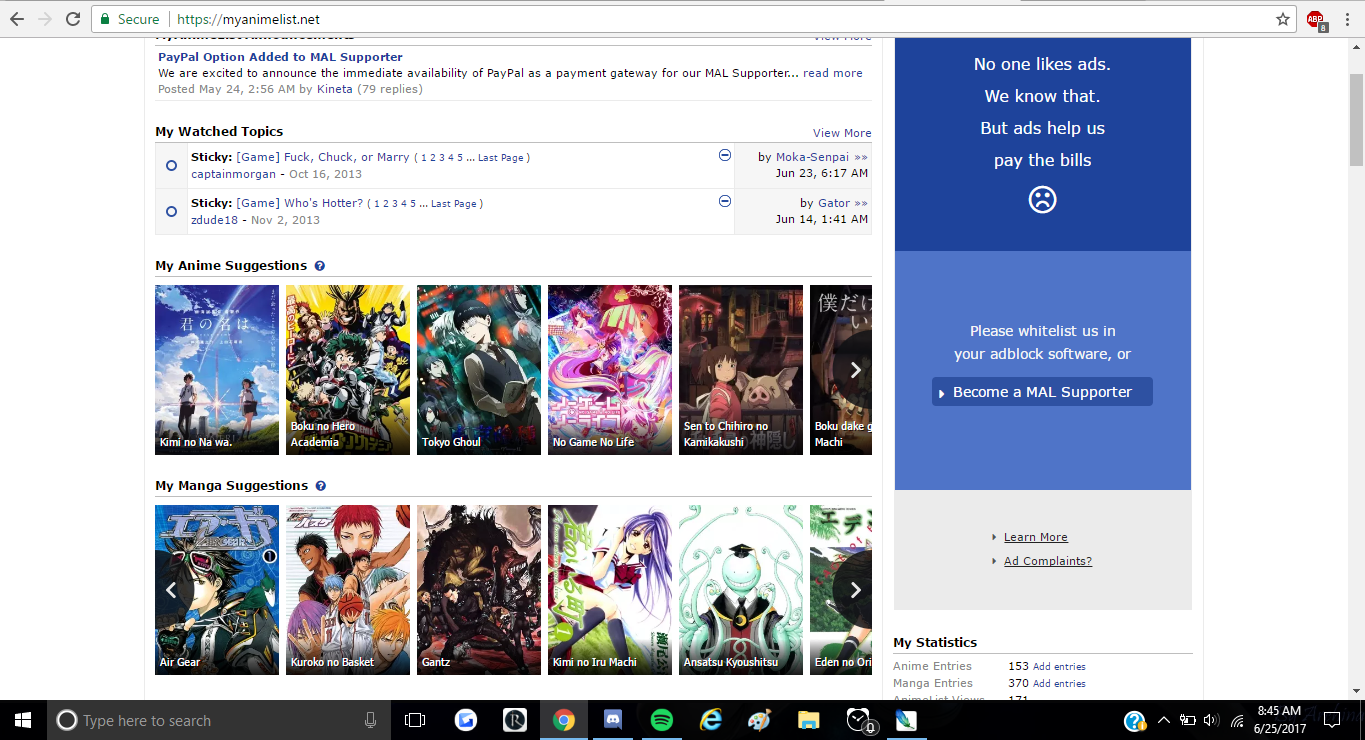Unwatch the Who's Hotter topic via minus icon
Screen dimensions: 1365x740
725,202
